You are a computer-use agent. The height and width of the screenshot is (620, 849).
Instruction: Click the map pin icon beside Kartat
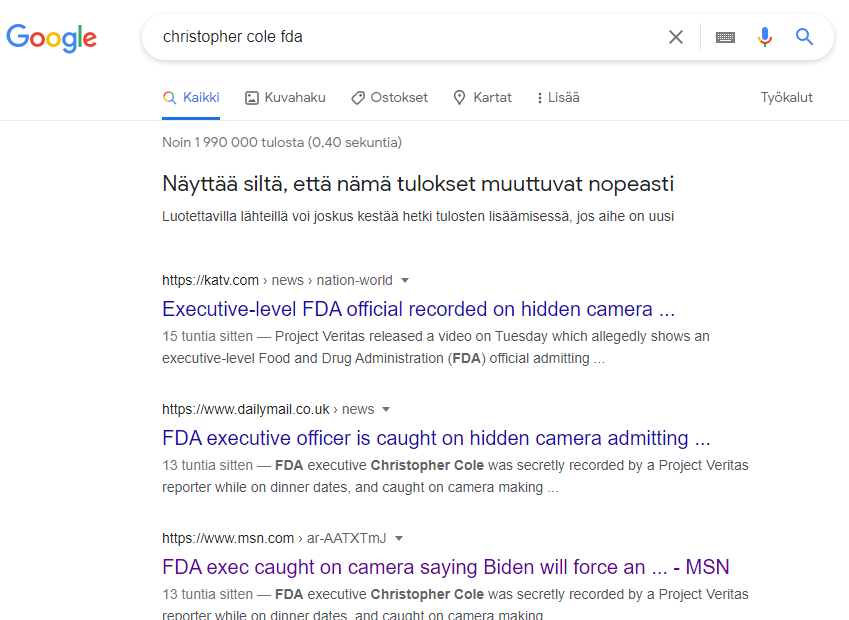[x=459, y=98]
